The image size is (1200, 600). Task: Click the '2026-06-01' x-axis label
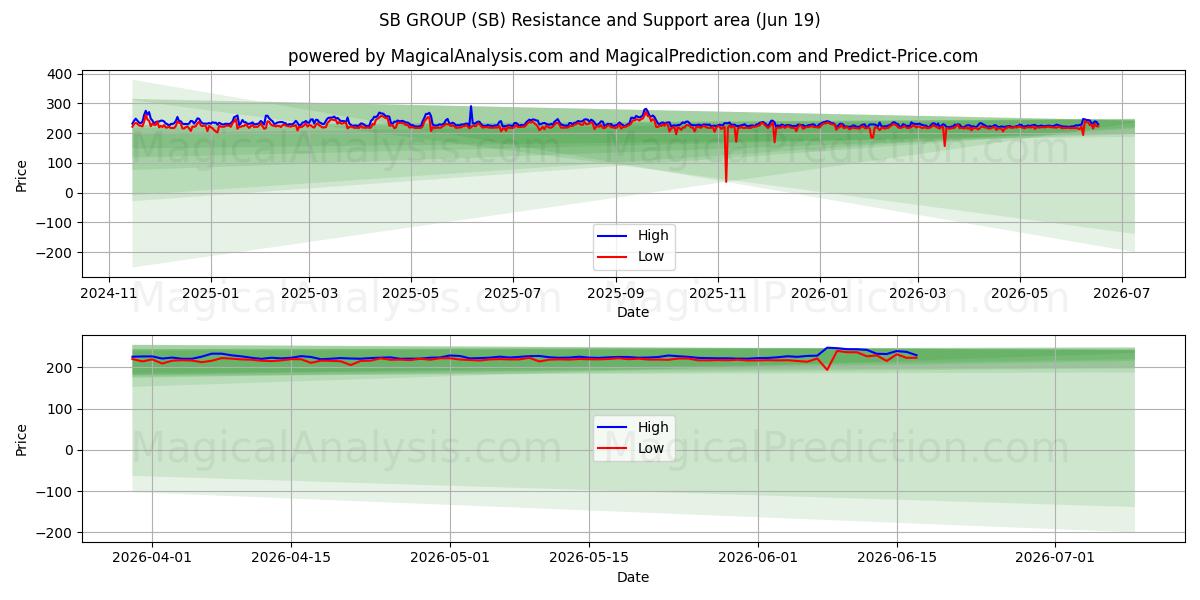coord(757,558)
